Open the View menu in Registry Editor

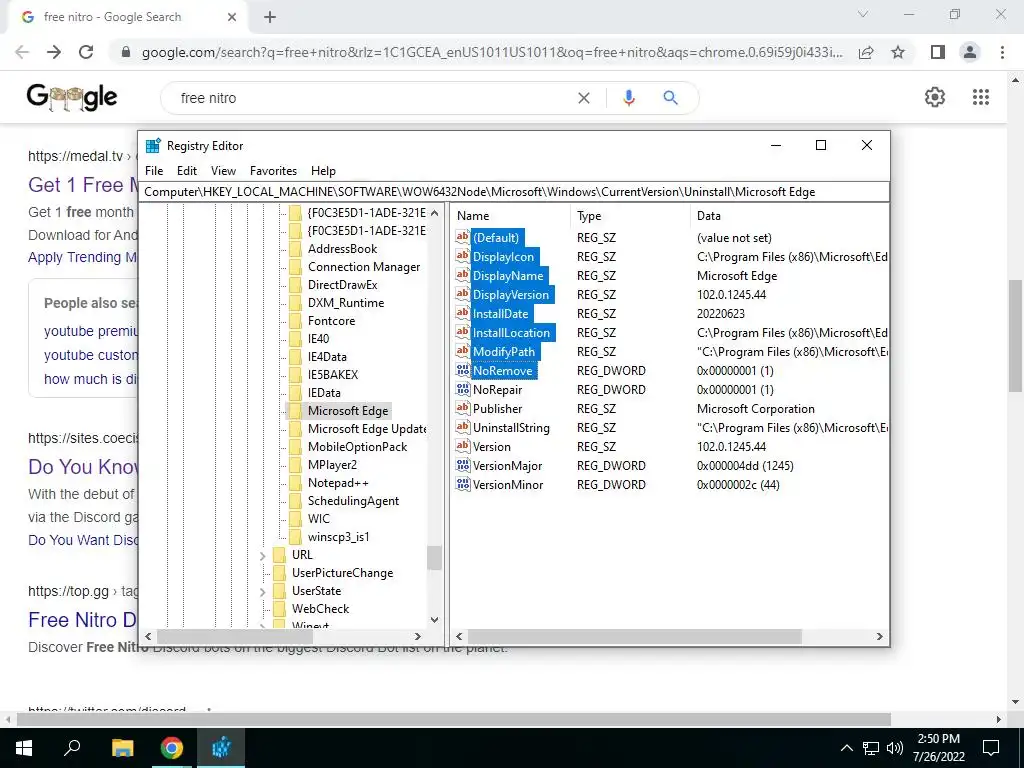[x=223, y=170]
